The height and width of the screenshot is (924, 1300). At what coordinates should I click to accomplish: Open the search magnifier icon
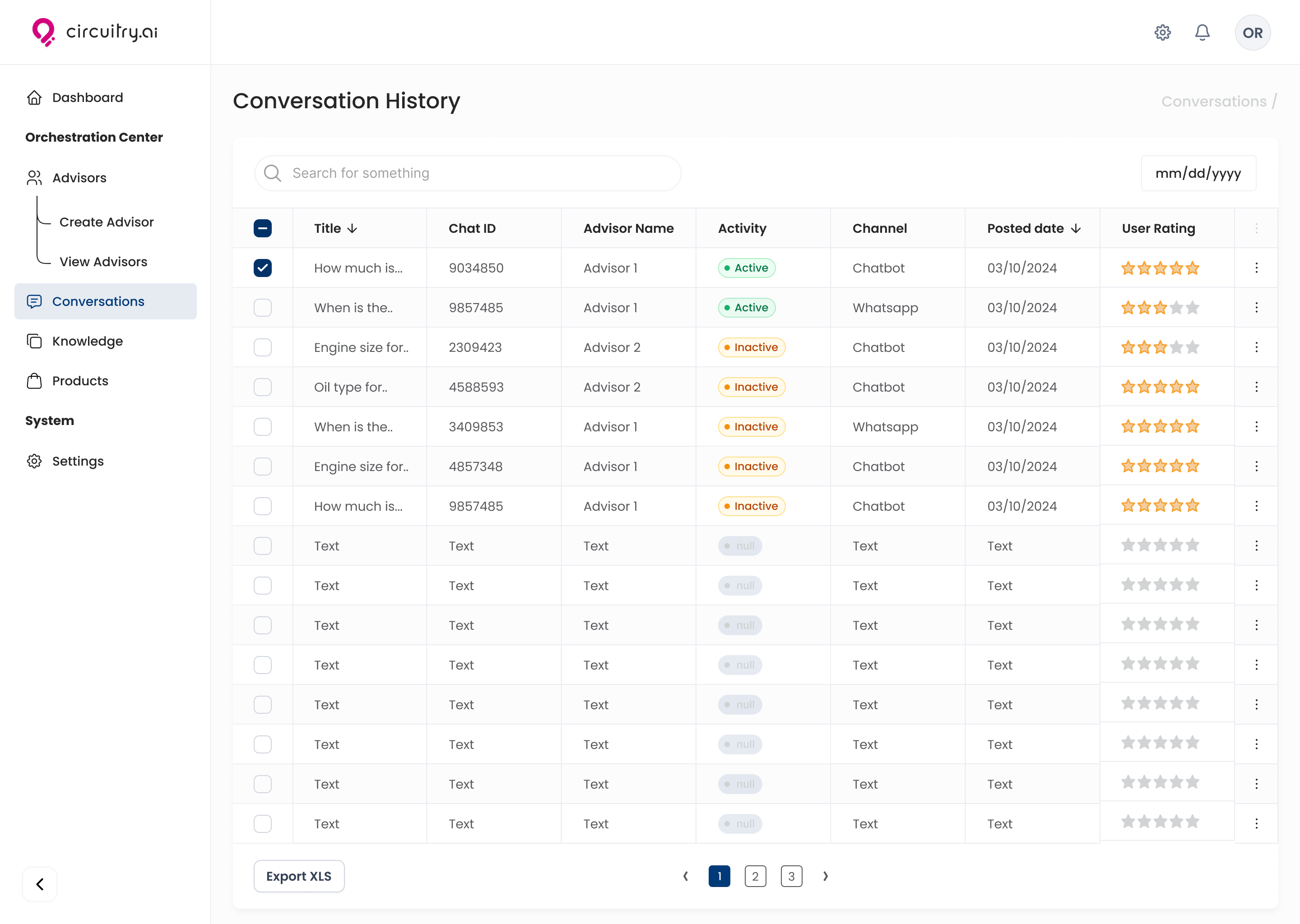click(x=272, y=173)
